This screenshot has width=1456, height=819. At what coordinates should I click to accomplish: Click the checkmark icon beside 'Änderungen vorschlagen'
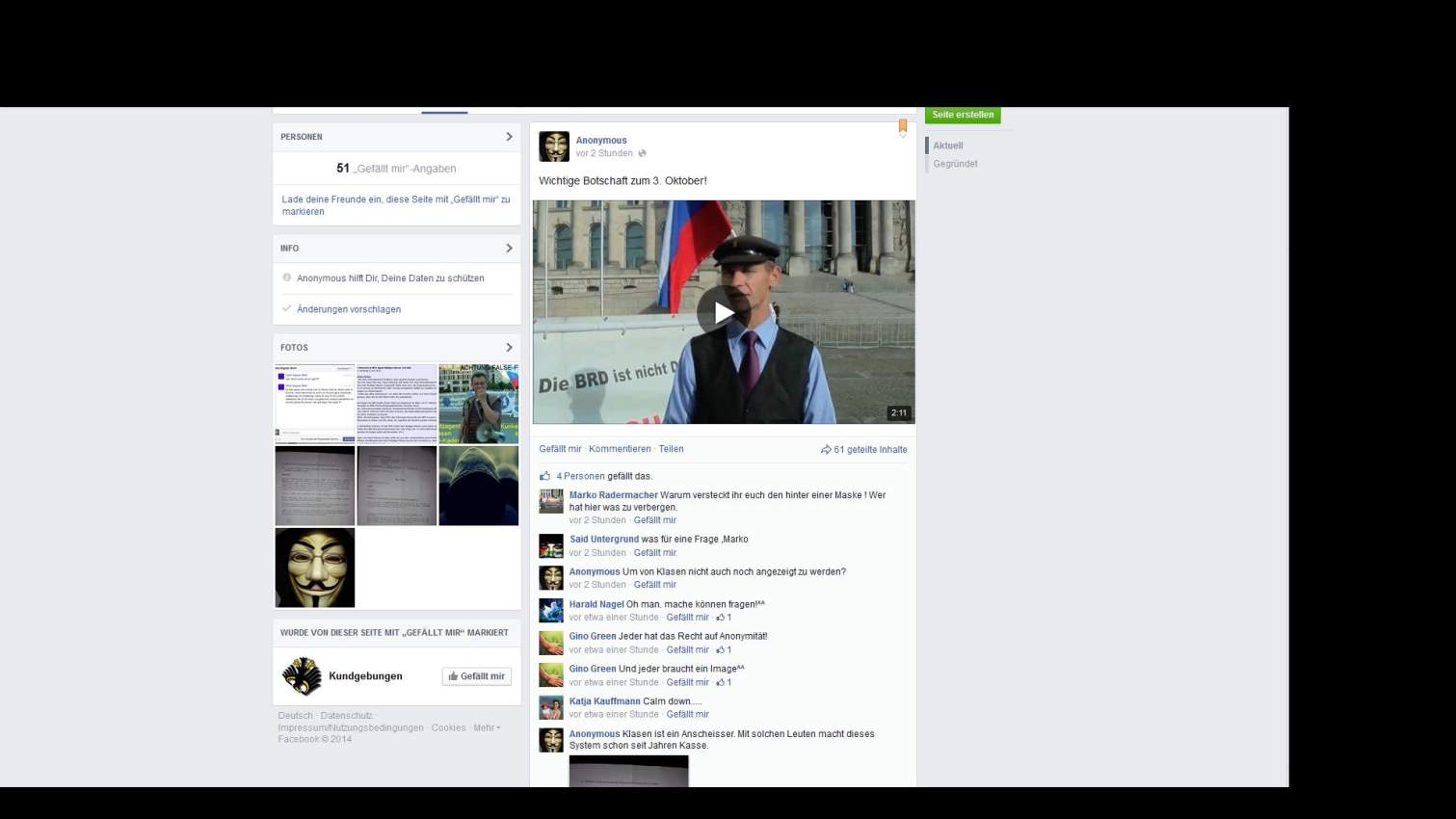(x=286, y=308)
